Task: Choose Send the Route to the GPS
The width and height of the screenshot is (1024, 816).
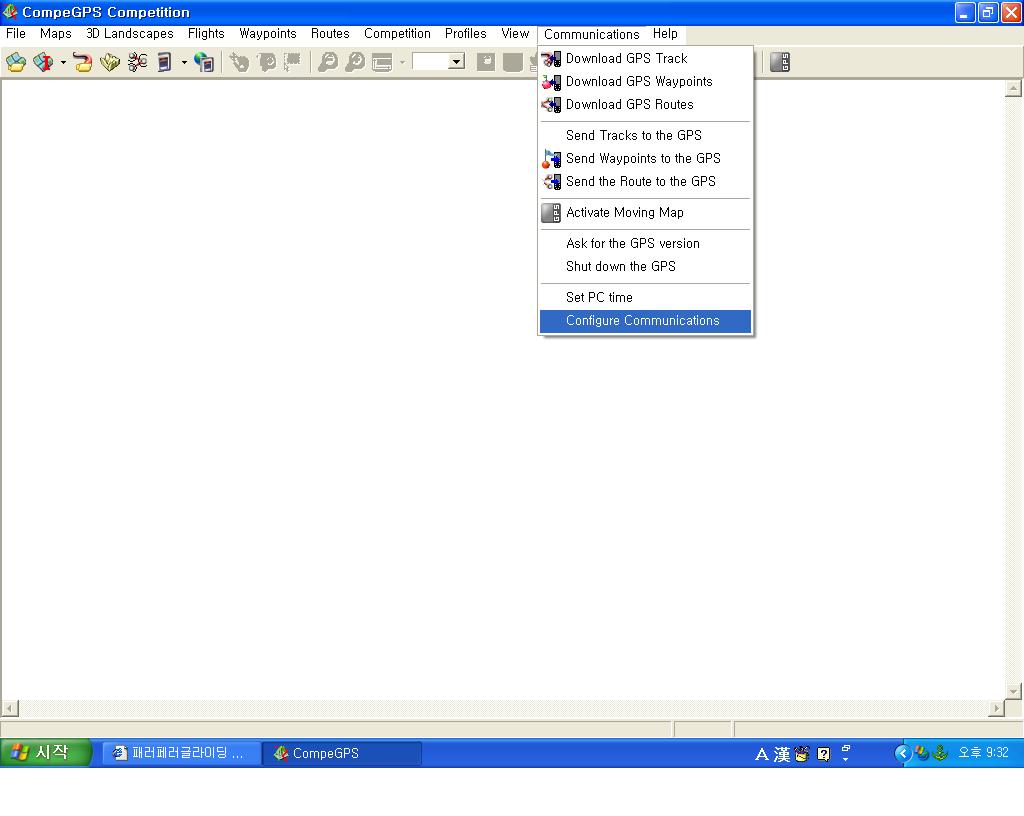Action: click(645, 181)
